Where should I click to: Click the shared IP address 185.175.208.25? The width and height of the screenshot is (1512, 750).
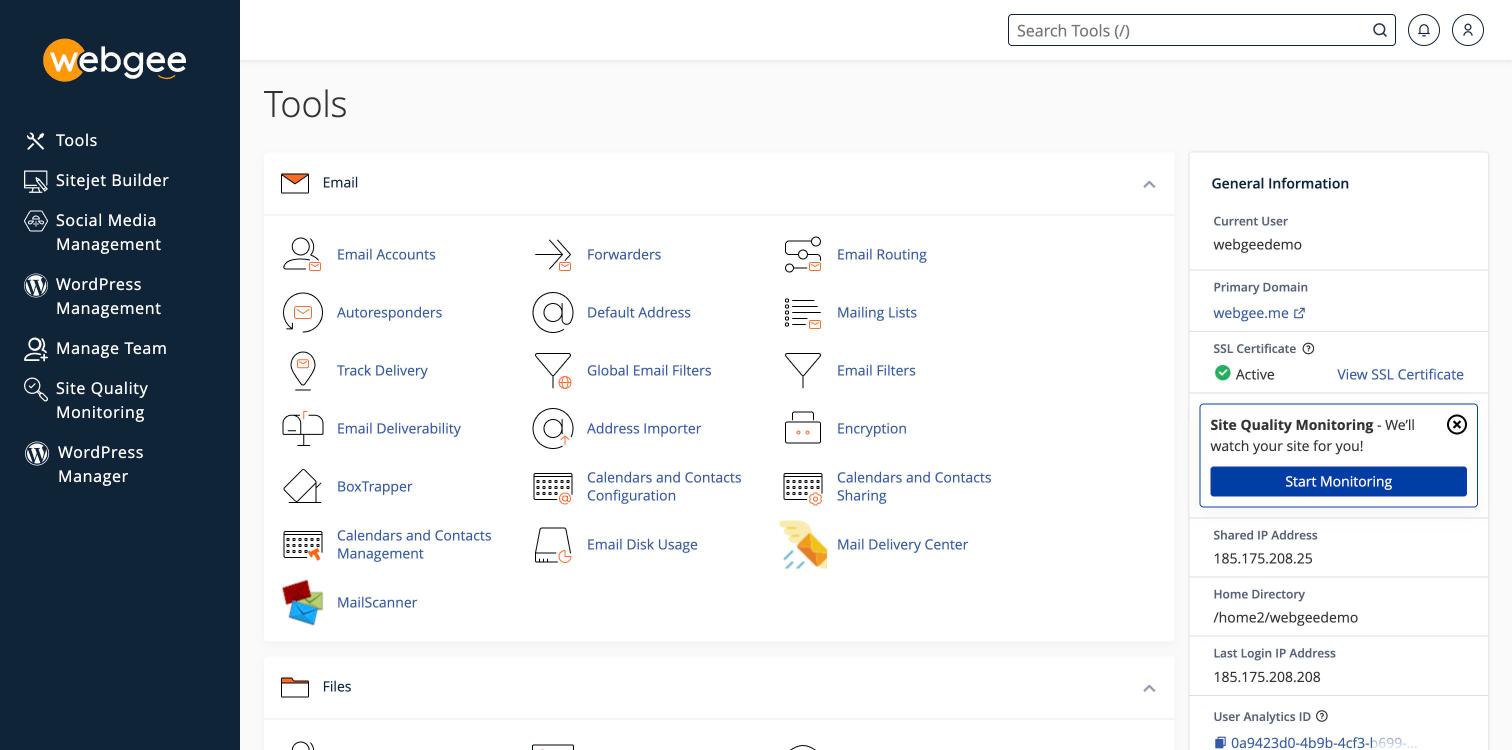(x=1262, y=558)
